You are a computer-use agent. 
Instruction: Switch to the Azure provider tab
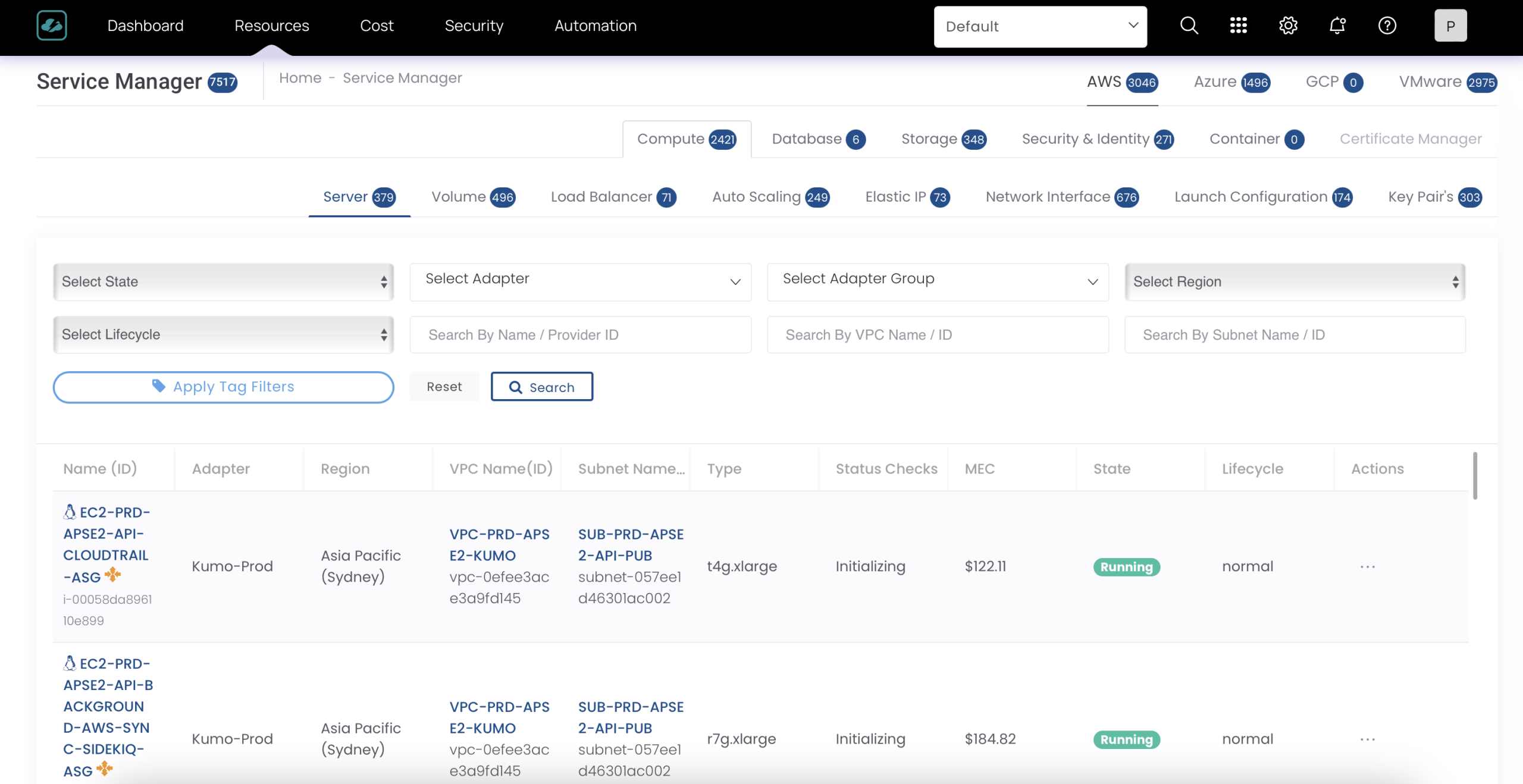pos(1231,82)
